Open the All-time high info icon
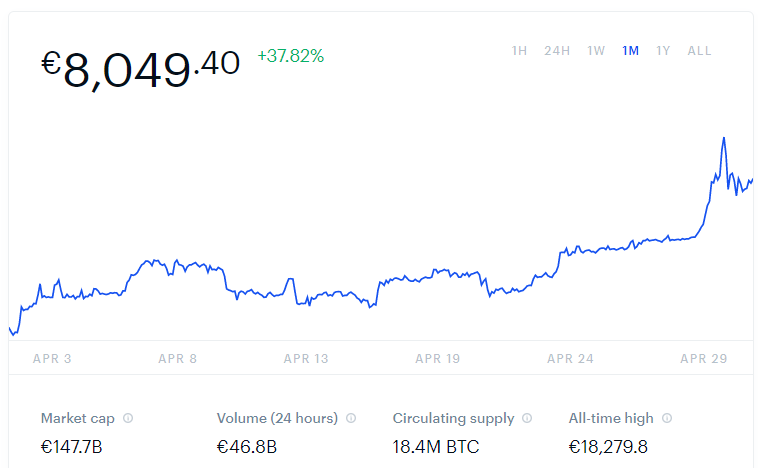 pos(667,418)
